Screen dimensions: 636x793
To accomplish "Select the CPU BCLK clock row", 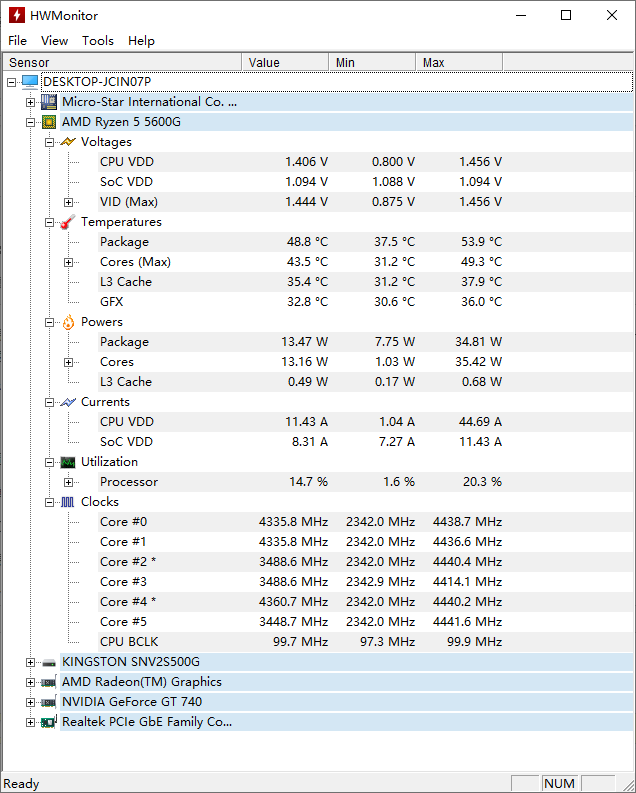I will (129, 642).
